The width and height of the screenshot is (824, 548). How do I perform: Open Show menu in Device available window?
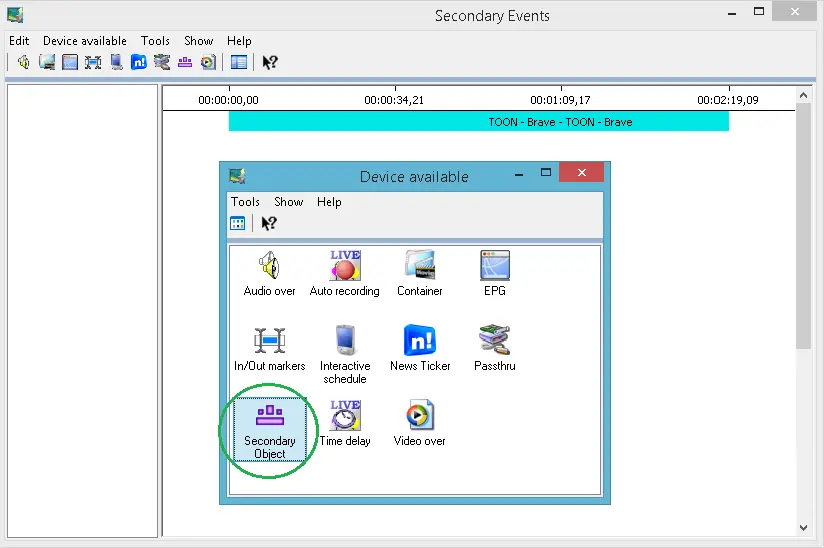click(288, 202)
